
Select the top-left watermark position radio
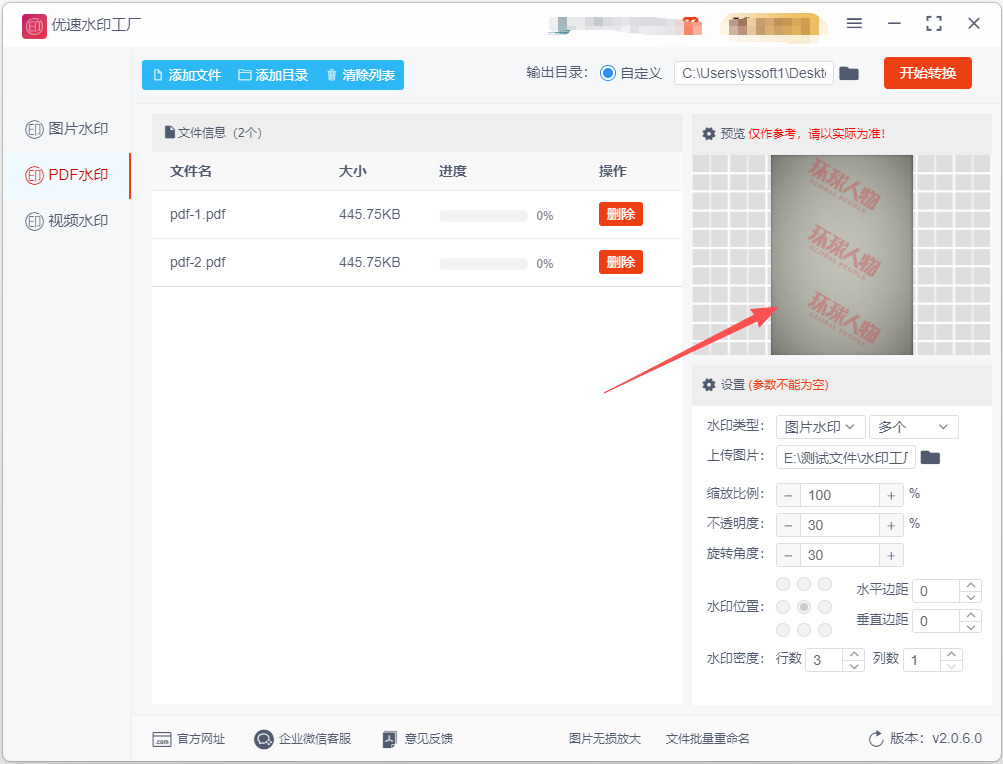tap(783, 584)
